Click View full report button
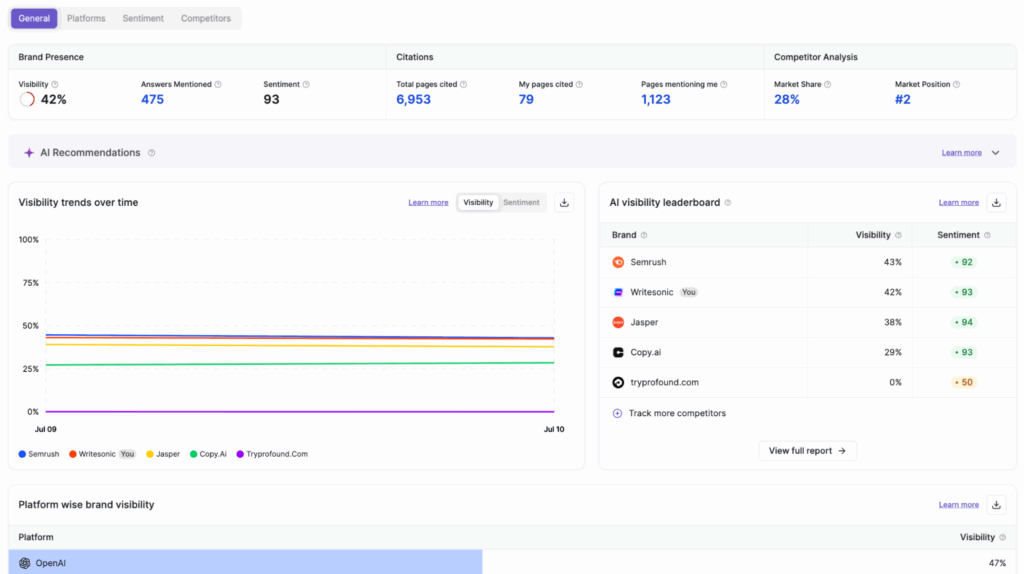The width and height of the screenshot is (1024, 574). pos(807,451)
